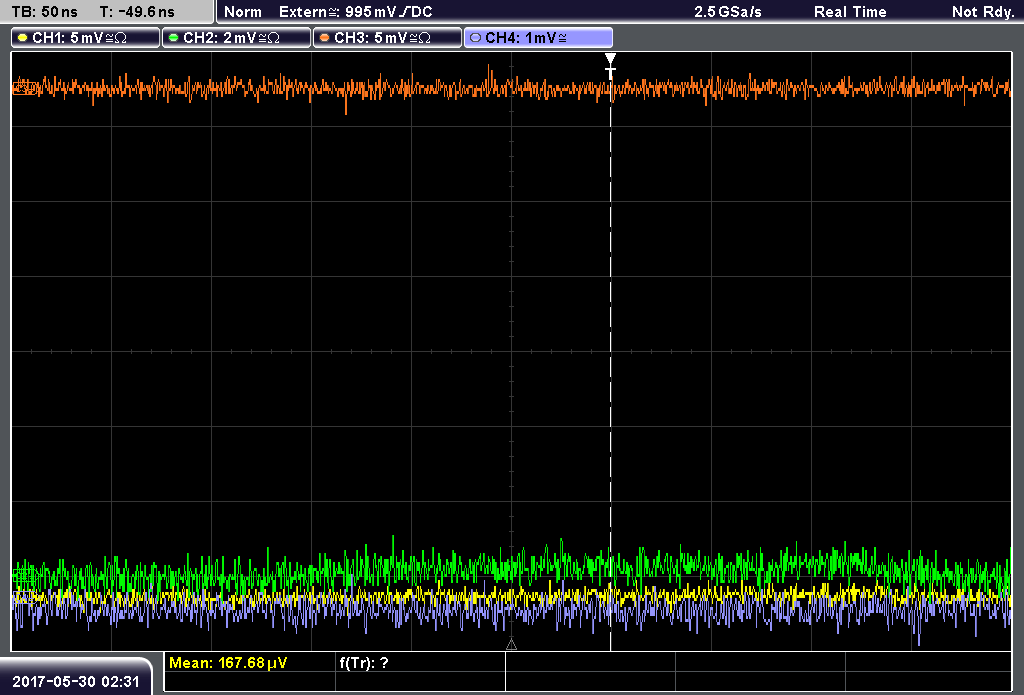This screenshot has width=1024, height=695.
Task: Click the yellow CH1 indicator dot
Action: (x=23, y=38)
